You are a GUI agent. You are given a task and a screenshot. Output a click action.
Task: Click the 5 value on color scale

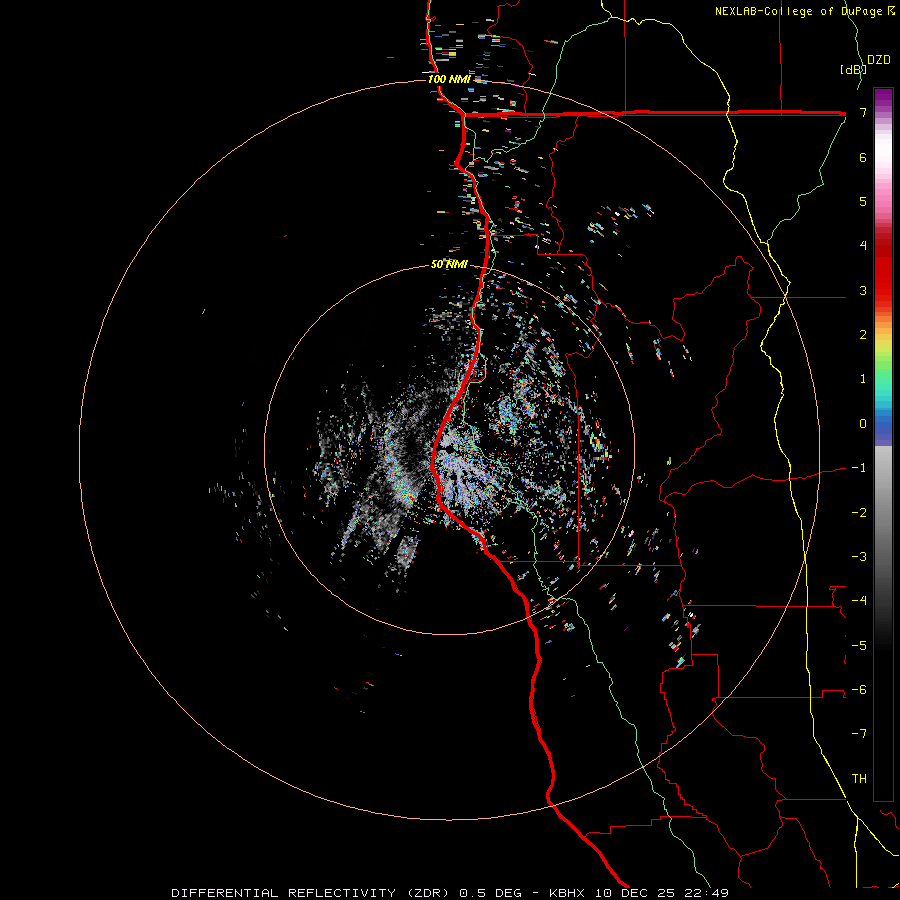pyautogui.click(x=863, y=201)
